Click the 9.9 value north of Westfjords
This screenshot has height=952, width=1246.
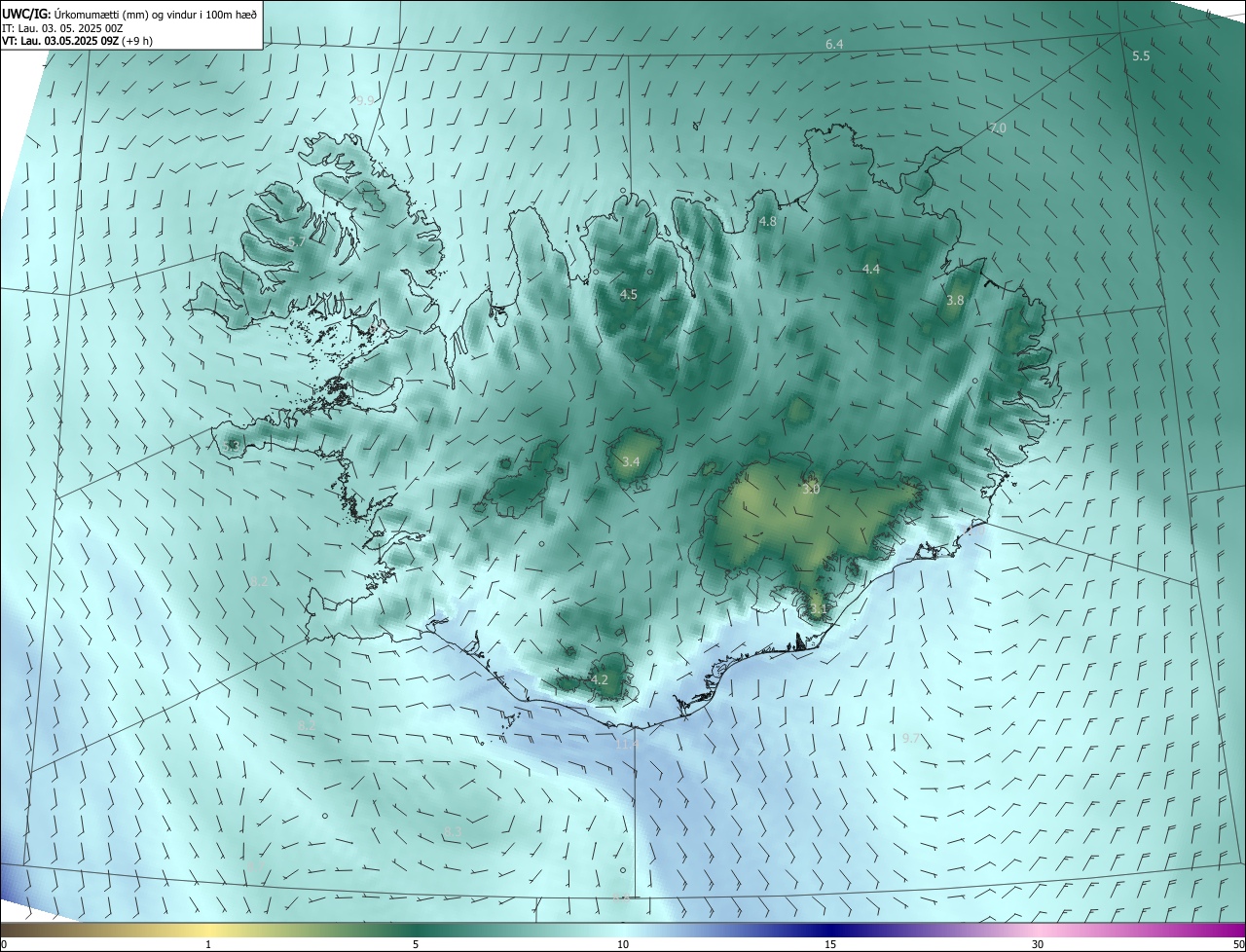pos(364,100)
